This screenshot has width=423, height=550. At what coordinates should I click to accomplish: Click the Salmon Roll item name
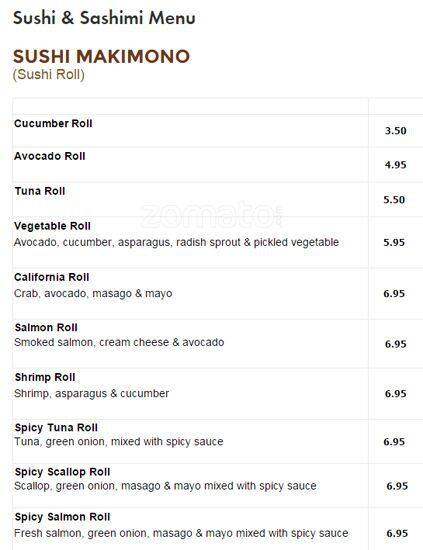(46, 328)
